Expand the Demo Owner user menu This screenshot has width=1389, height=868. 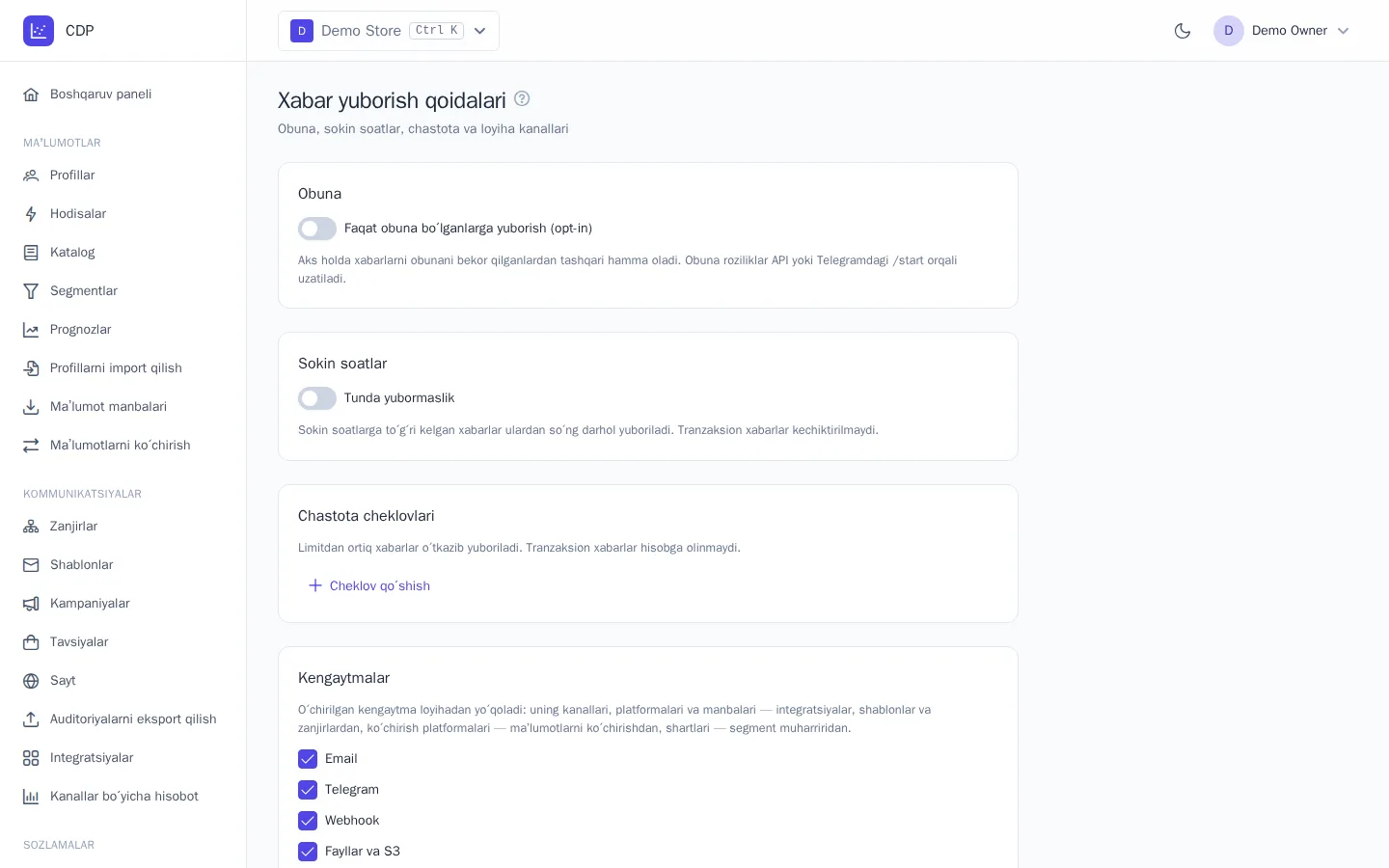point(1283,31)
